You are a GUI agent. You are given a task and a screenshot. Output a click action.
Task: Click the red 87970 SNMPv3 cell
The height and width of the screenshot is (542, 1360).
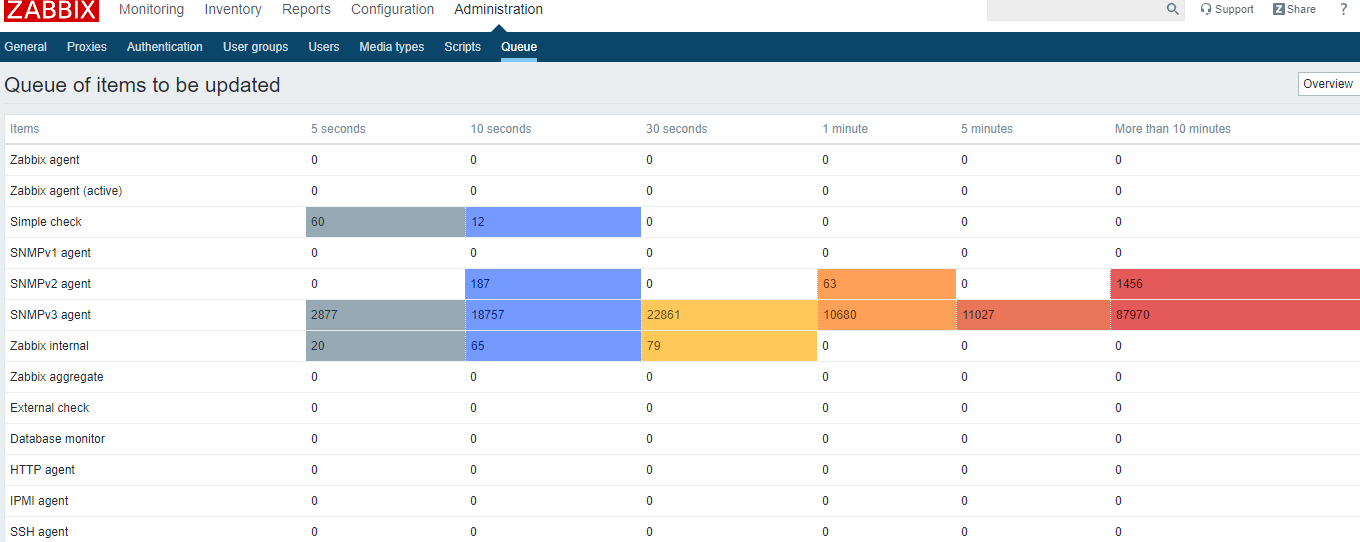point(1234,315)
